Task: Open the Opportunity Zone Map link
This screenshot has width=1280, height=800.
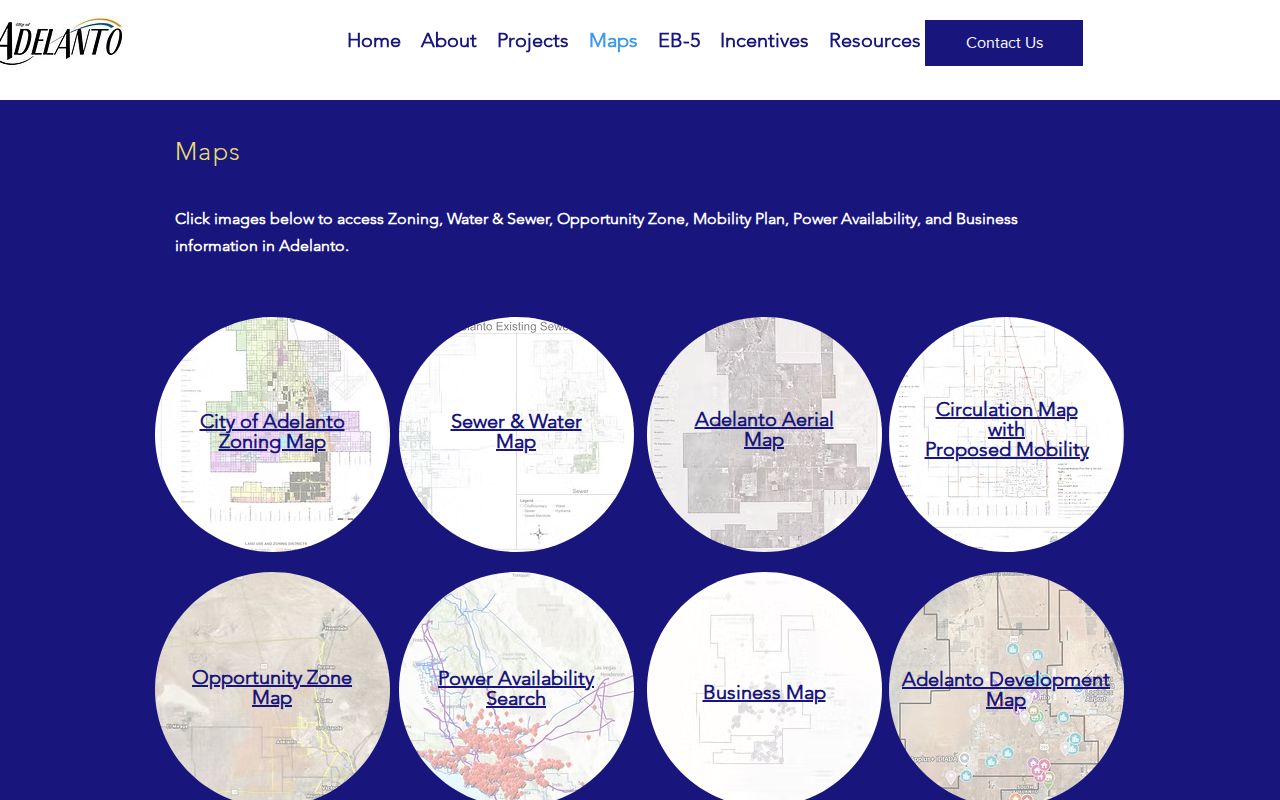Action: 272,688
